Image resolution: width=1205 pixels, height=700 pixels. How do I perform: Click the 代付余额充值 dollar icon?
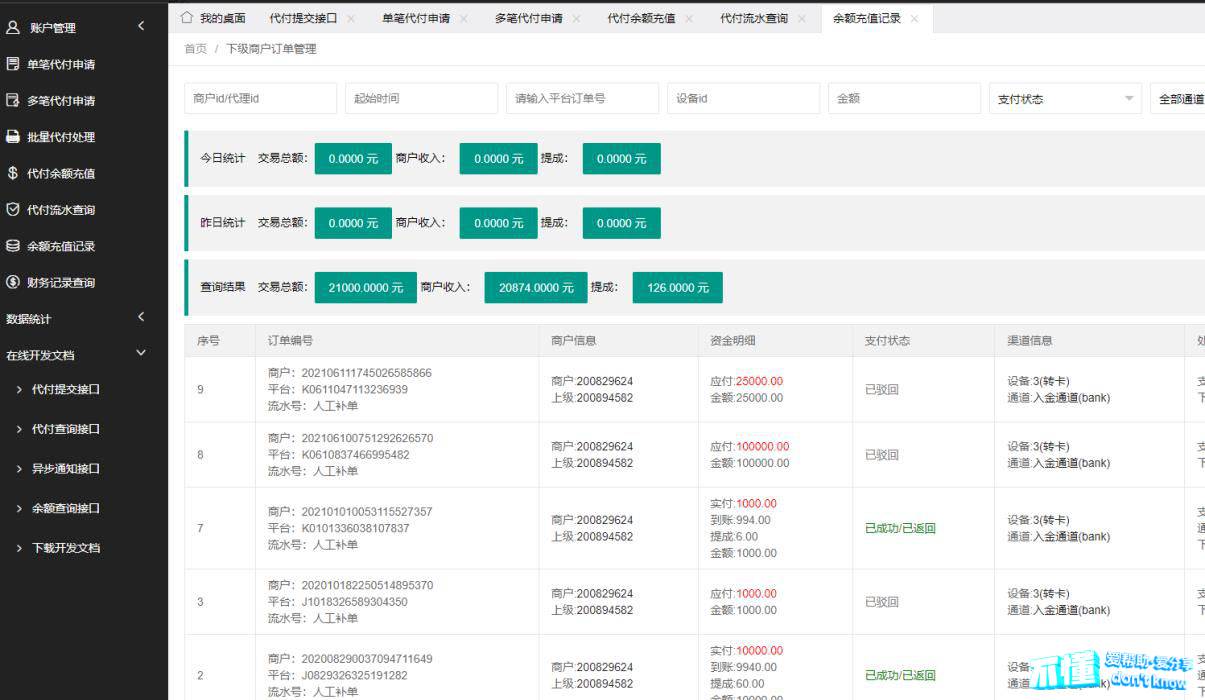tap(13, 173)
